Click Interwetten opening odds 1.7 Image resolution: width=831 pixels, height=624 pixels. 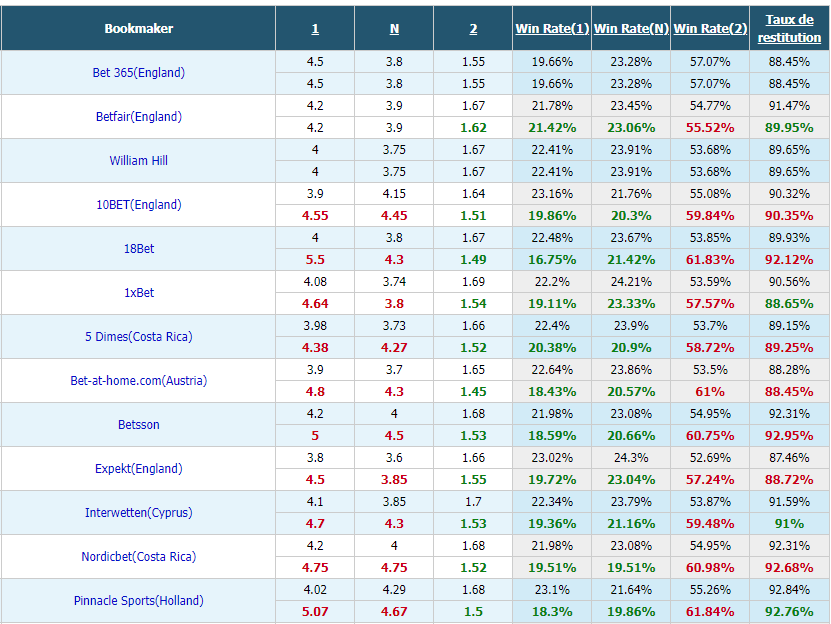(473, 502)
